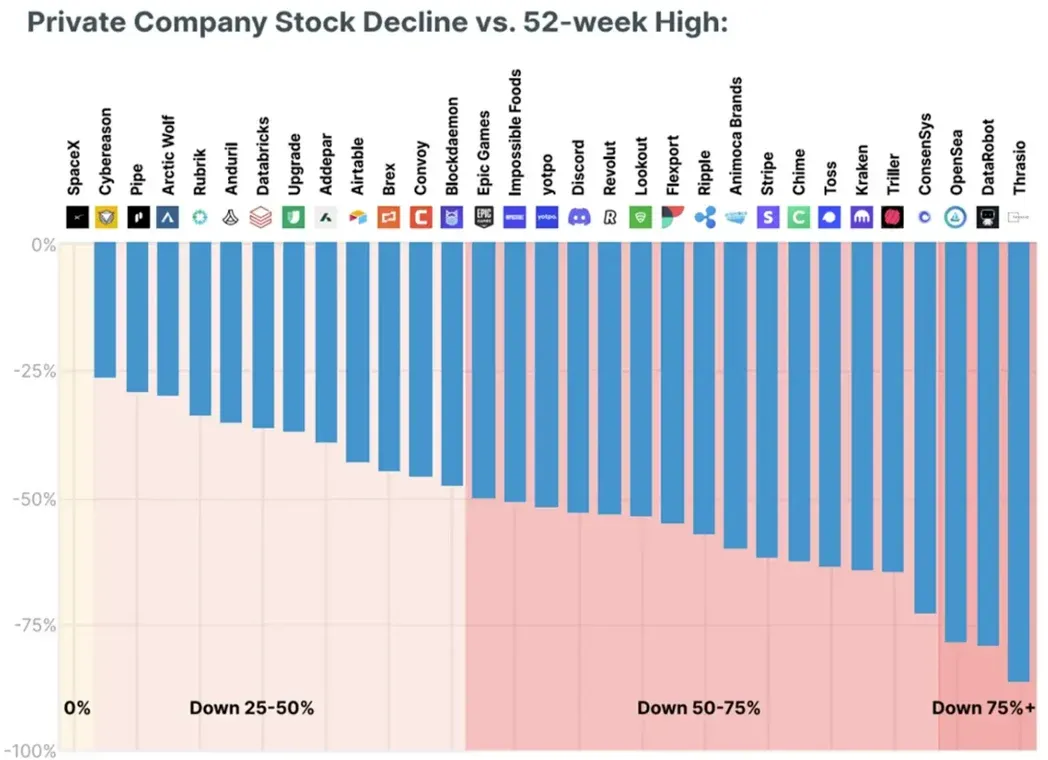
Task: Click the OpenSea logo icon
Action: 956,216
